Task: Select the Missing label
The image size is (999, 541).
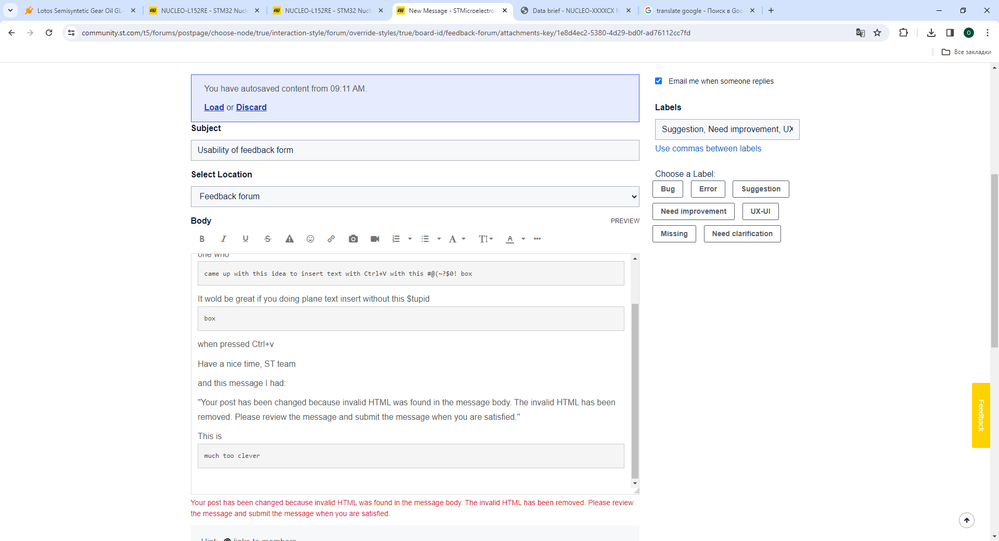Action: (674, 233)
